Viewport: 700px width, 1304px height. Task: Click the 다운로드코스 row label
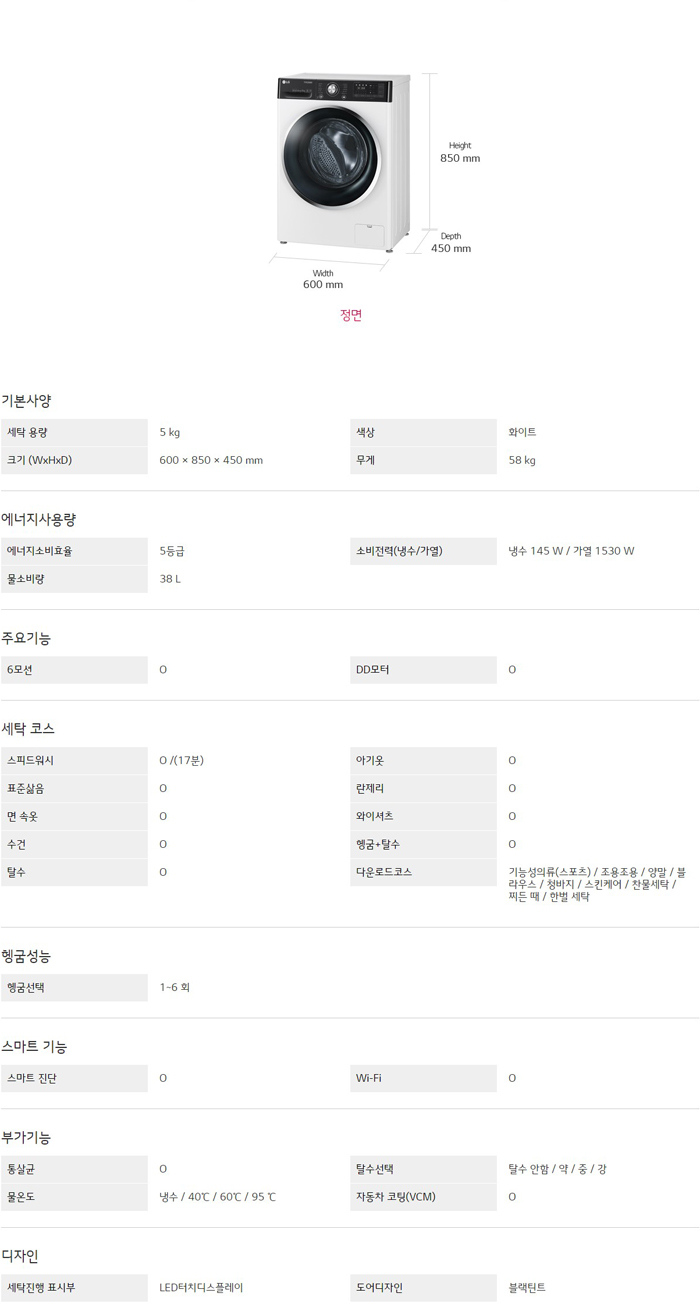point(383,872)
